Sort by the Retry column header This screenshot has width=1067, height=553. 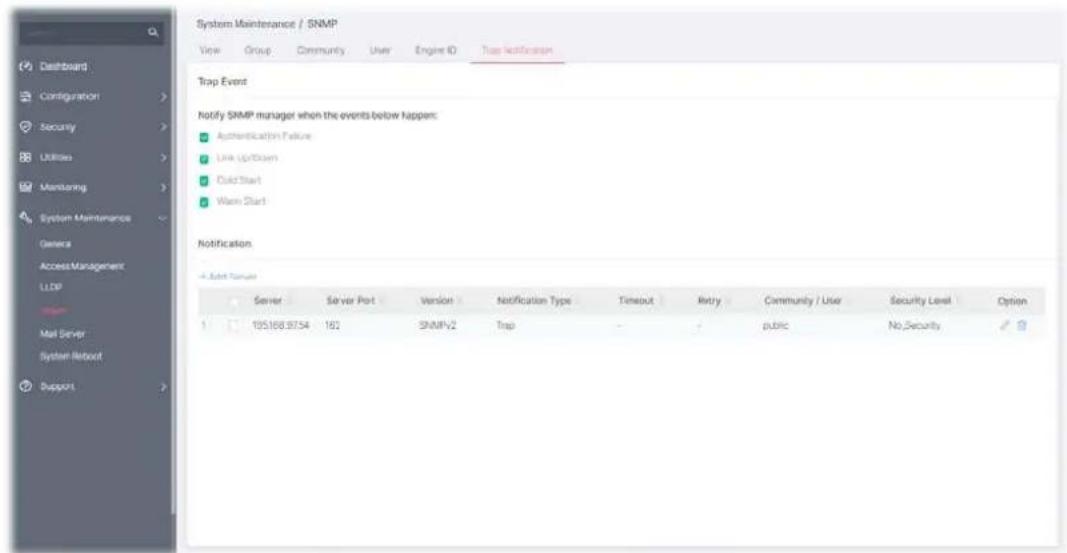point(708,301)
